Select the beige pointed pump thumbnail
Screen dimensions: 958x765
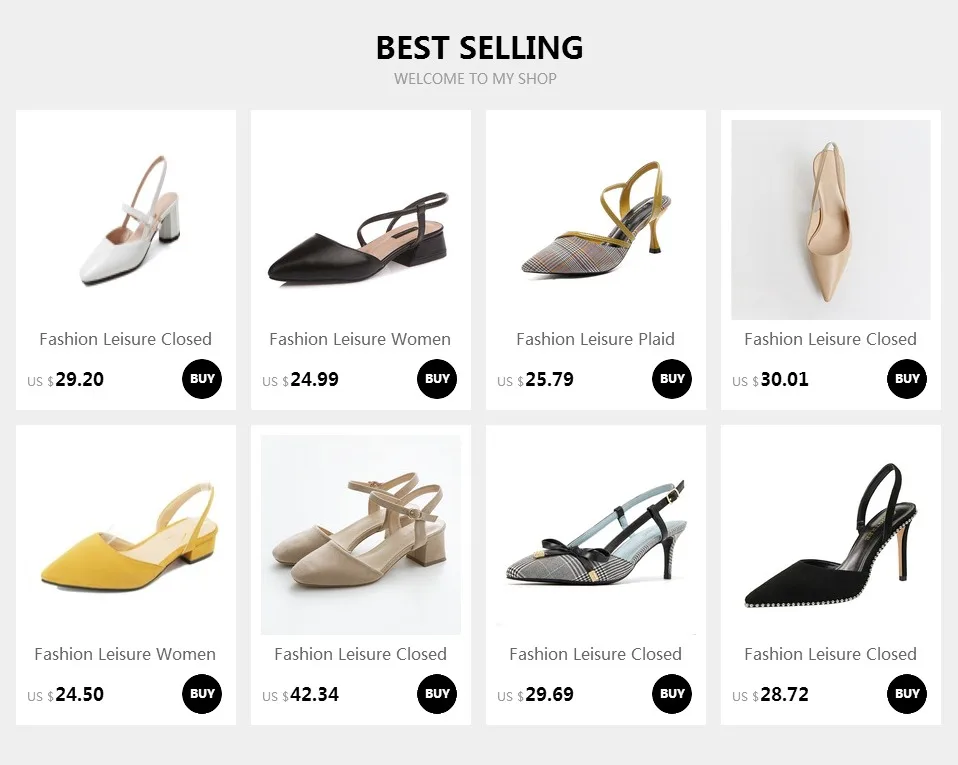[x=831, y=220]
